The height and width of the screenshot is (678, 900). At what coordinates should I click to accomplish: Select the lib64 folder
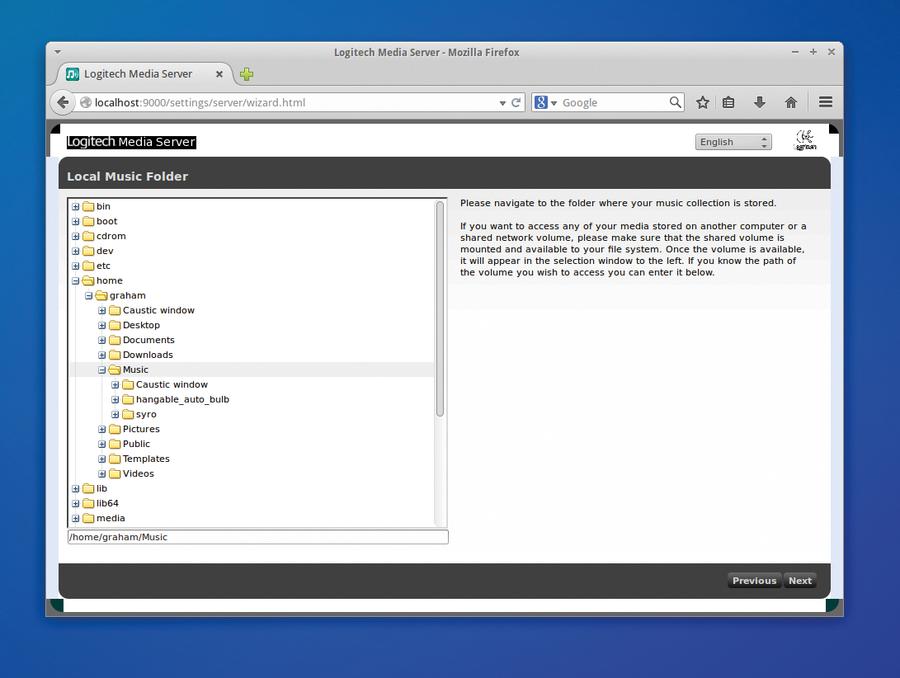[x=107, y=503]
